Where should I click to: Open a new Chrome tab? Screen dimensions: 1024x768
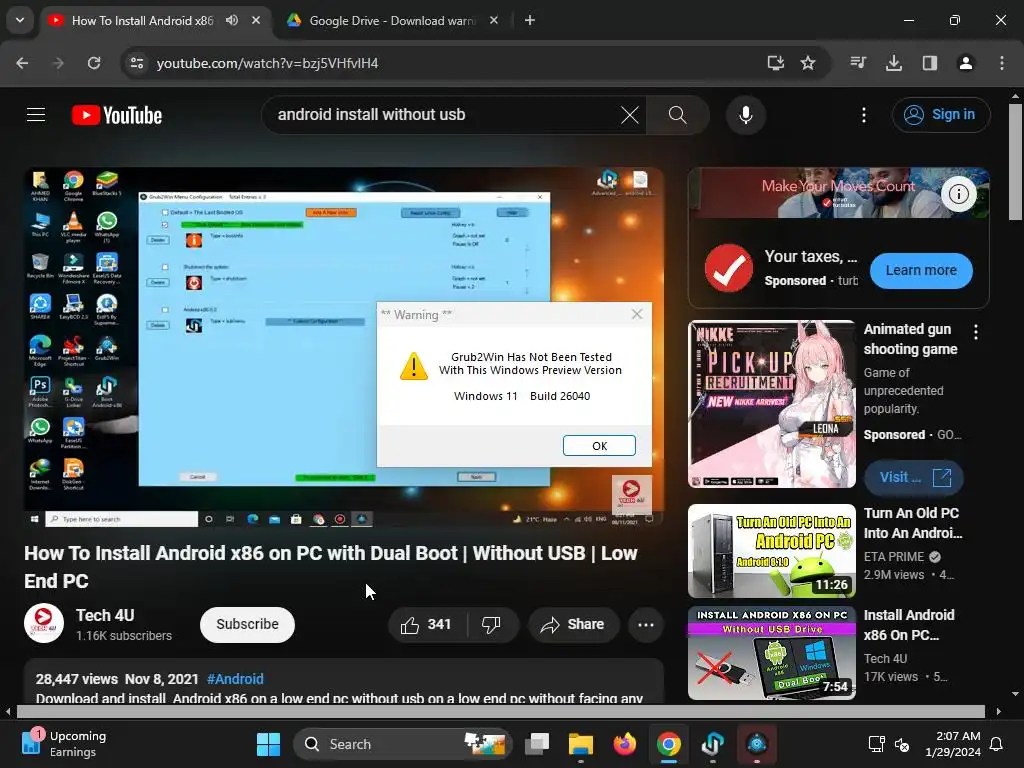click(530, 20)
